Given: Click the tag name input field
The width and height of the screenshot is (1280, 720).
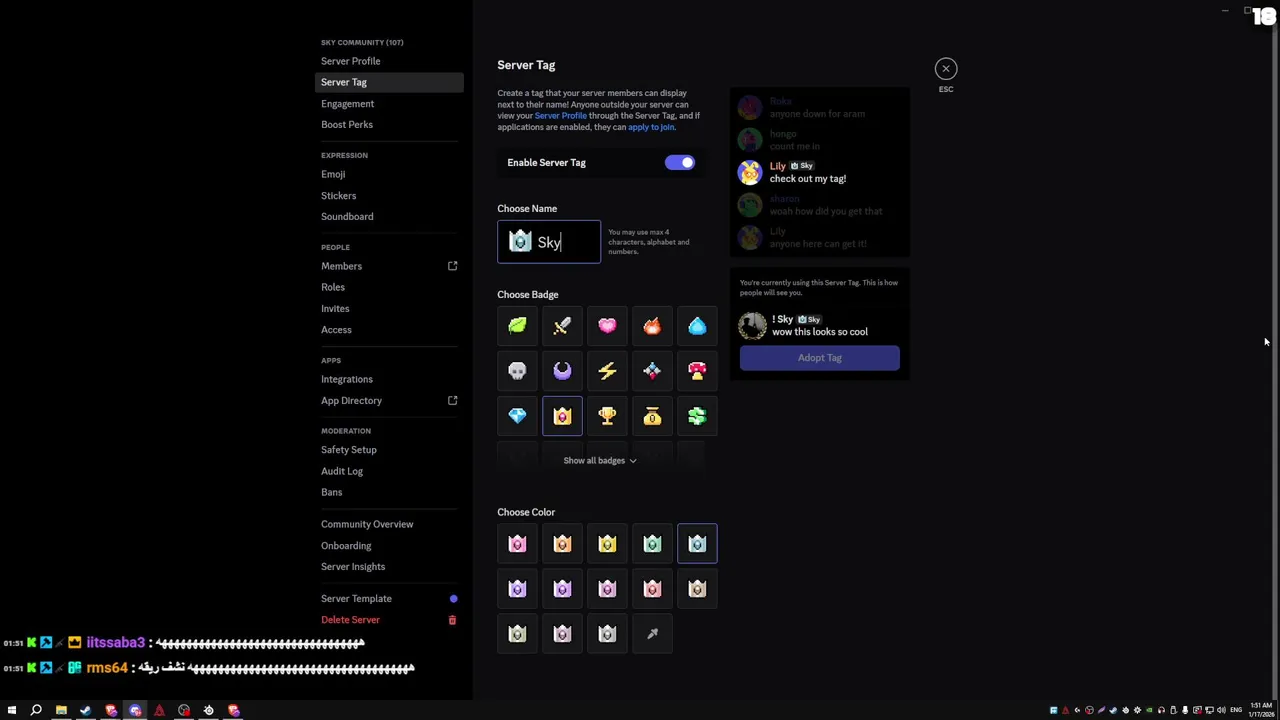Looking at the screenshot, I should click(549, 242).
